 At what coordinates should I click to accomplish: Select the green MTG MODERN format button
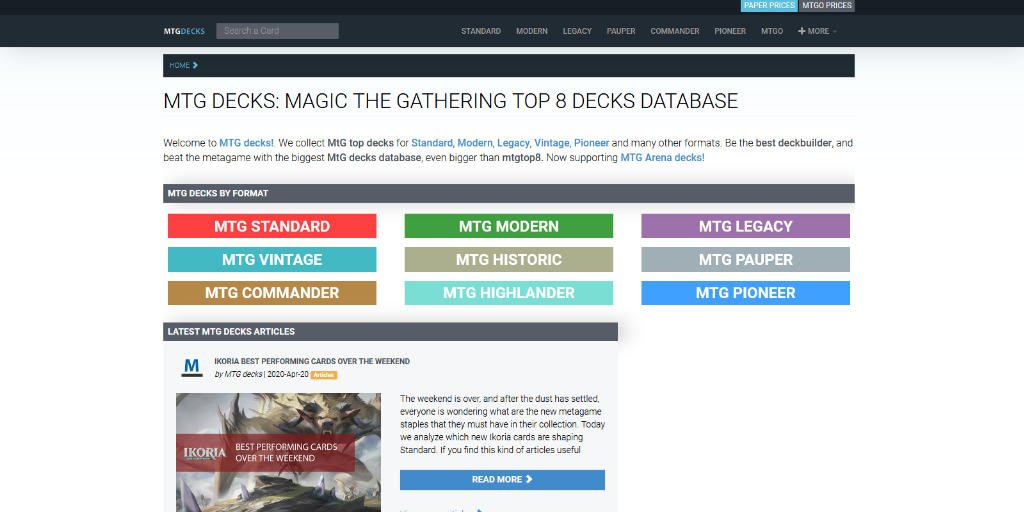(x=509, y=226)
